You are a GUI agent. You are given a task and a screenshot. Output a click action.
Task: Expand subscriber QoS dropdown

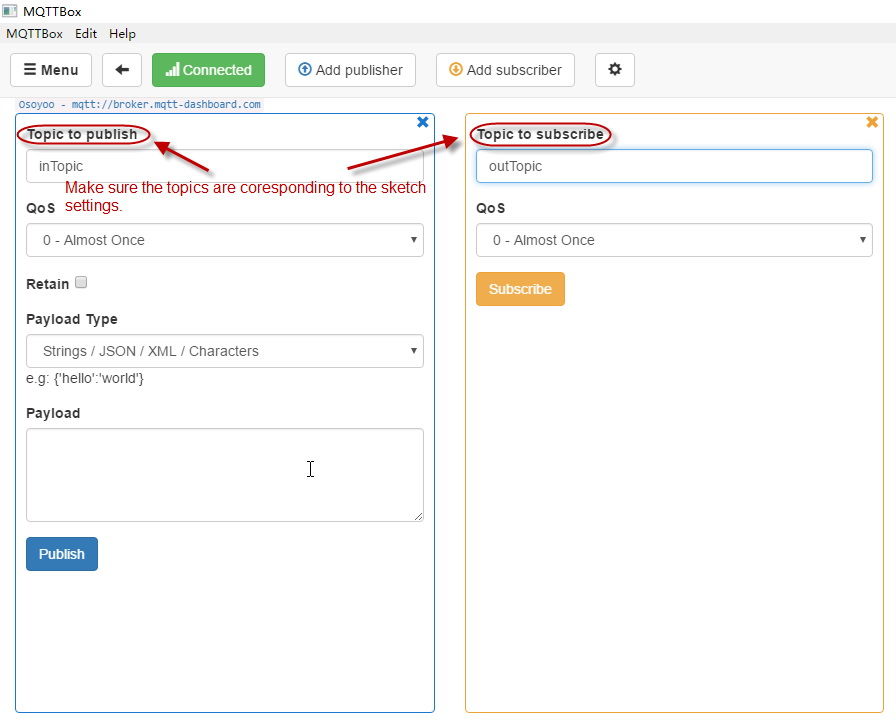tap(674, 240)
